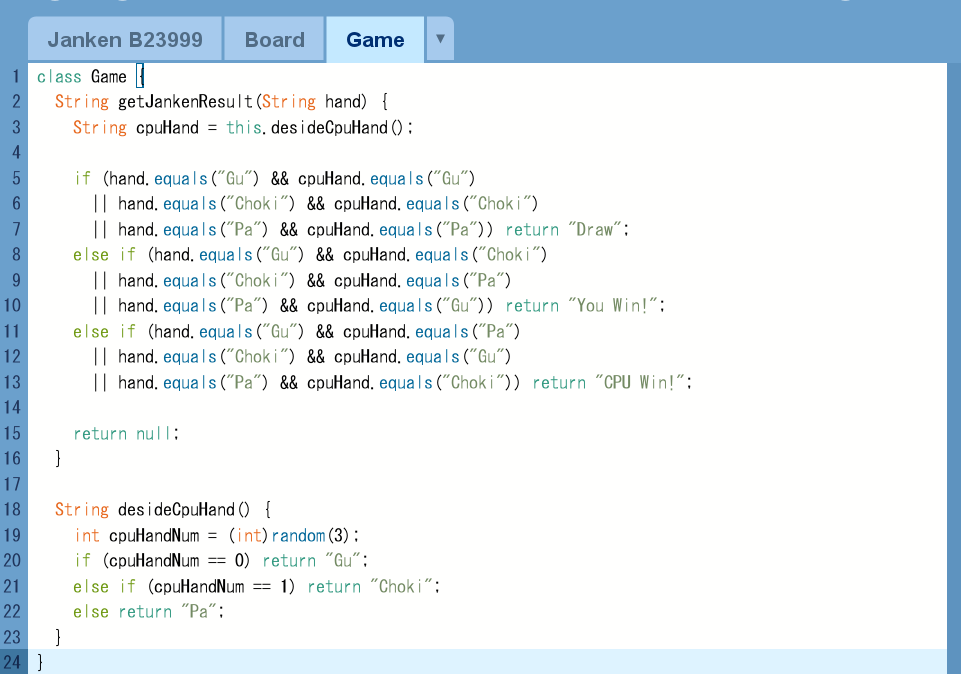Open the Board tab
This screenshot has width=961, height=674.
pyautogui.click(x=274, y=40)
